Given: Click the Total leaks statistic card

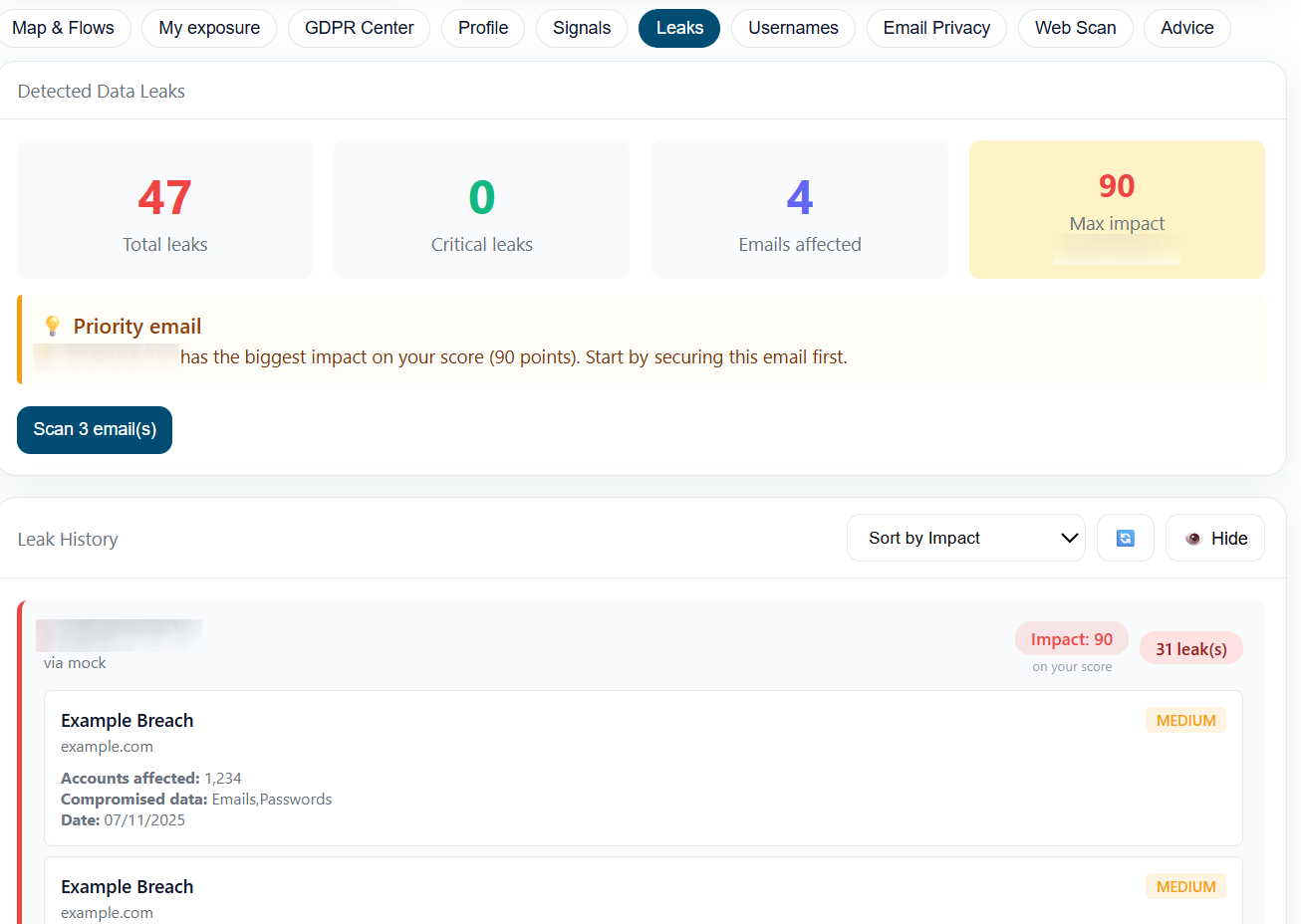Looking at the screenshot, I should [164, 209].
